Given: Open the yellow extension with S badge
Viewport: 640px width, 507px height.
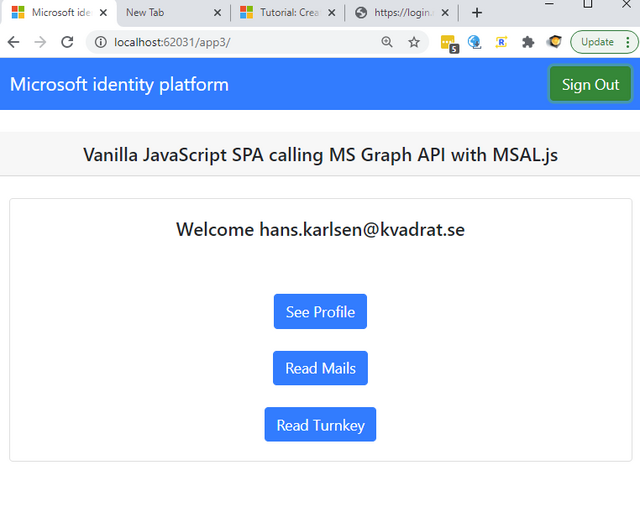Looking at the screenshot, I should [449, 43].
